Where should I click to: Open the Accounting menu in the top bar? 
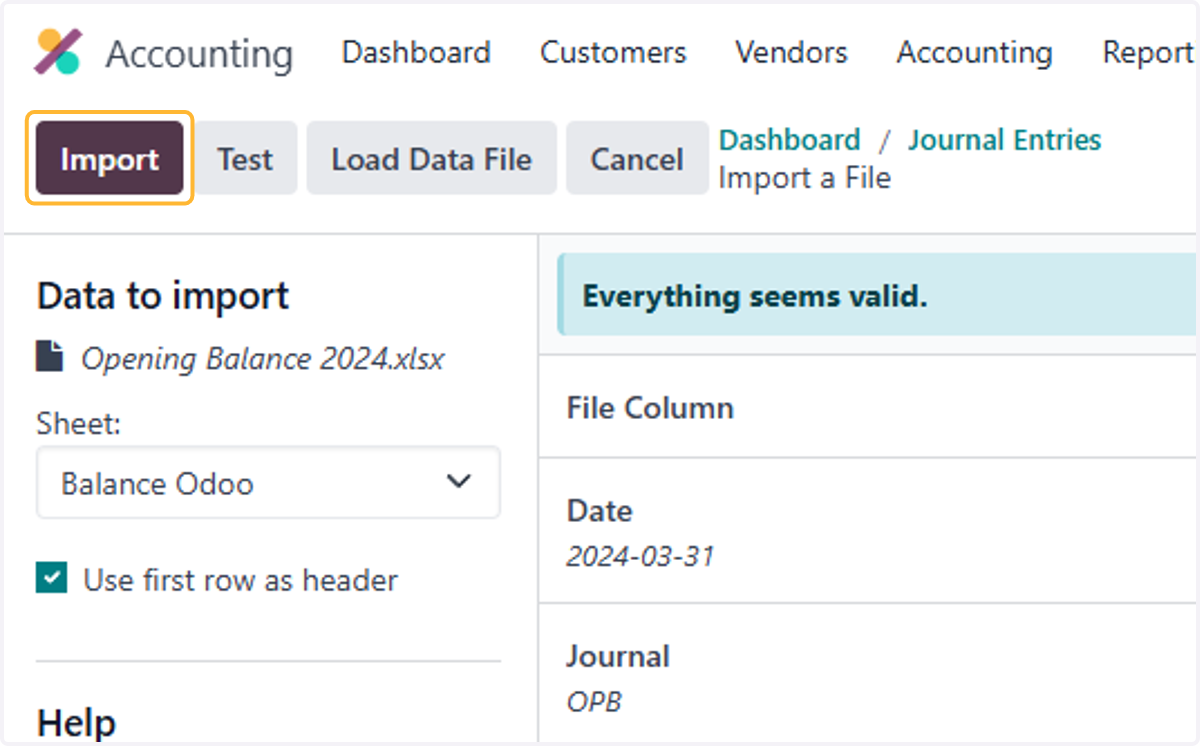(974, 52)
